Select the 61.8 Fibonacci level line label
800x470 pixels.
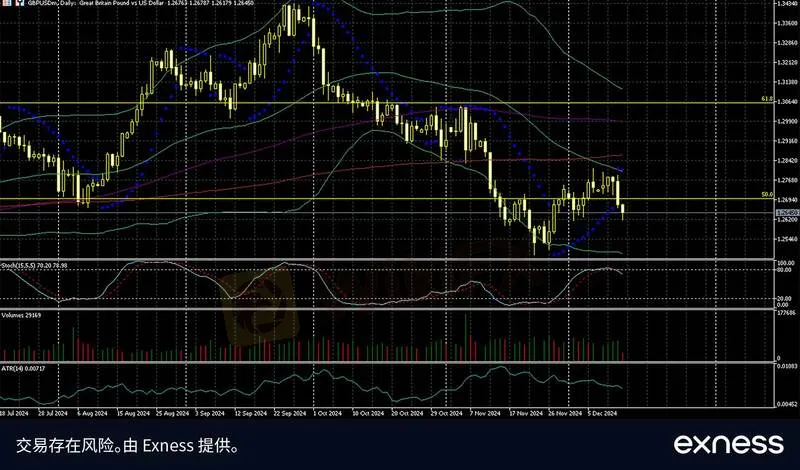pos(765,99)
